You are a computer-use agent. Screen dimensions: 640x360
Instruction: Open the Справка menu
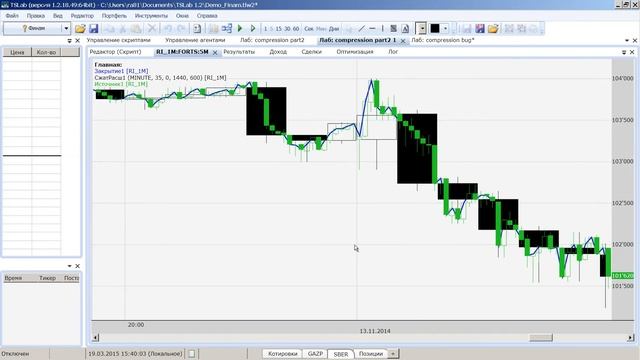point(207,16)
